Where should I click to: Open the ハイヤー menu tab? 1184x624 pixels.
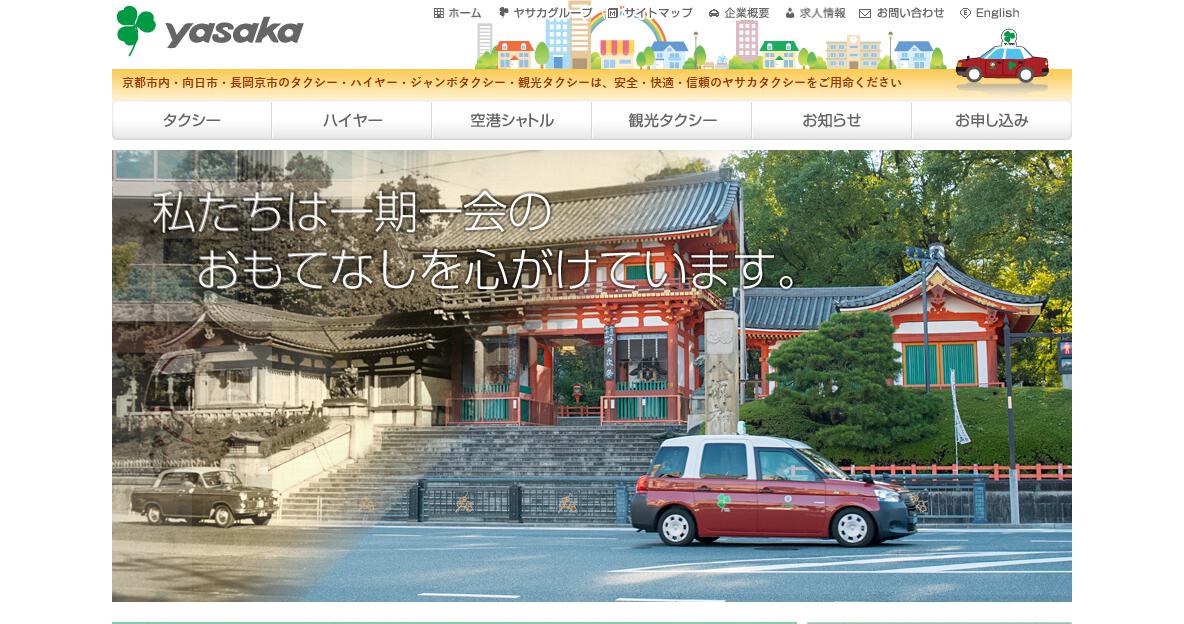tap(352, 120)
